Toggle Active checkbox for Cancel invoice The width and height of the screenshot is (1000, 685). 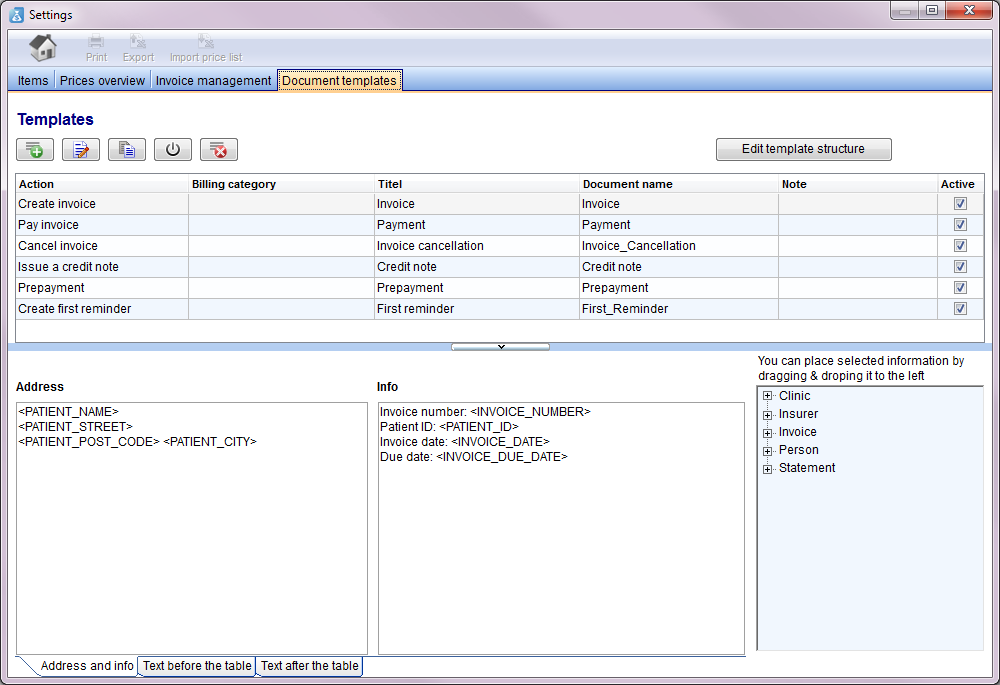[960, 246]
